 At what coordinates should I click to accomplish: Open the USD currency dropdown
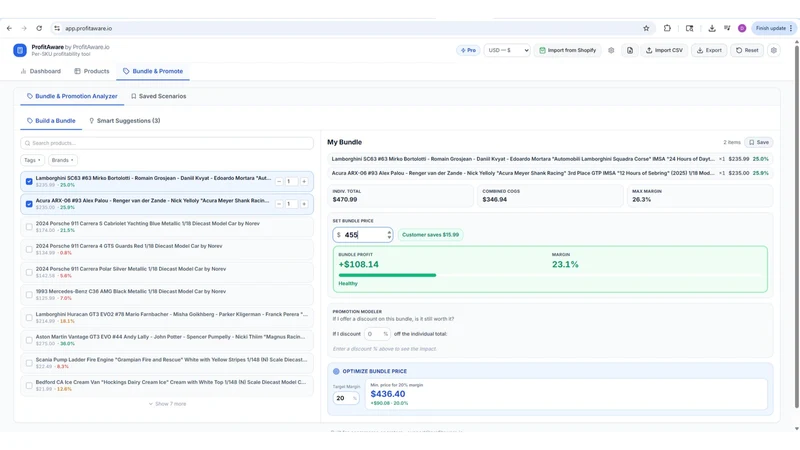[x=507, y=50]
